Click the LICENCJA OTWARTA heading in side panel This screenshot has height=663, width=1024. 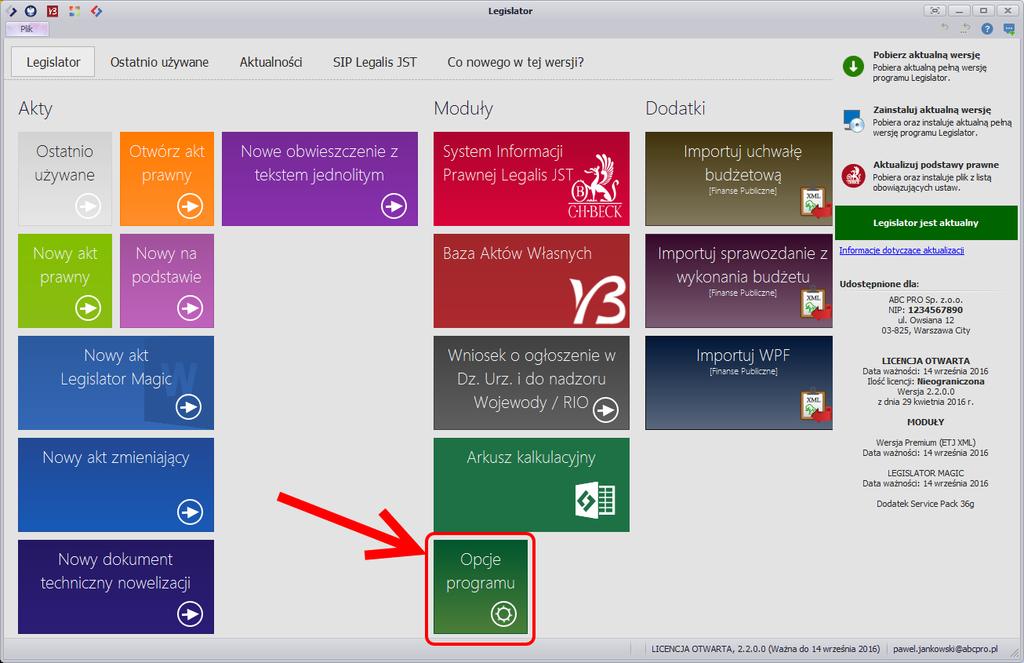point(925,361)
